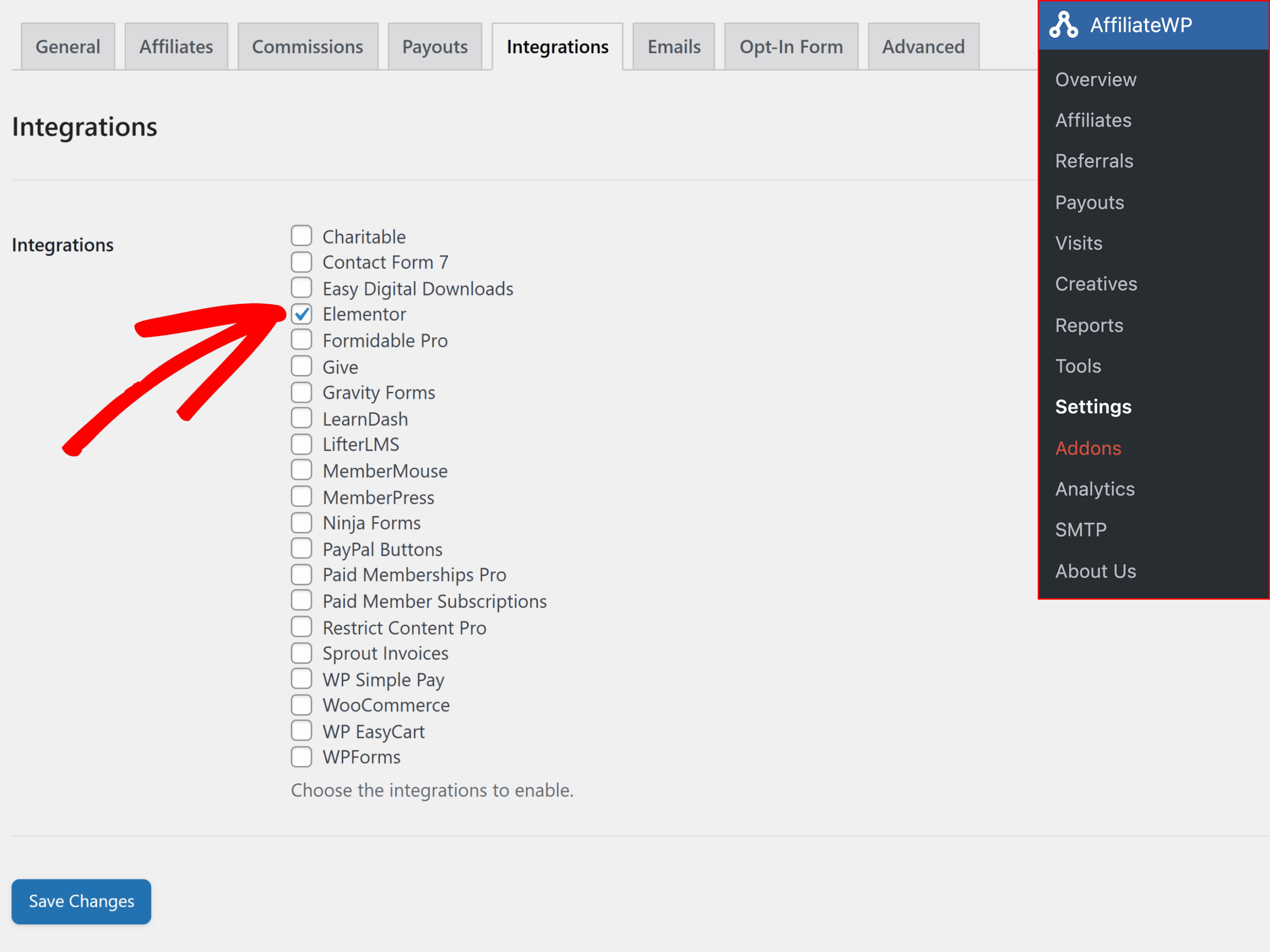
Task: Enable the WooCommerce integration checkbox
Action: click(302, 704)
